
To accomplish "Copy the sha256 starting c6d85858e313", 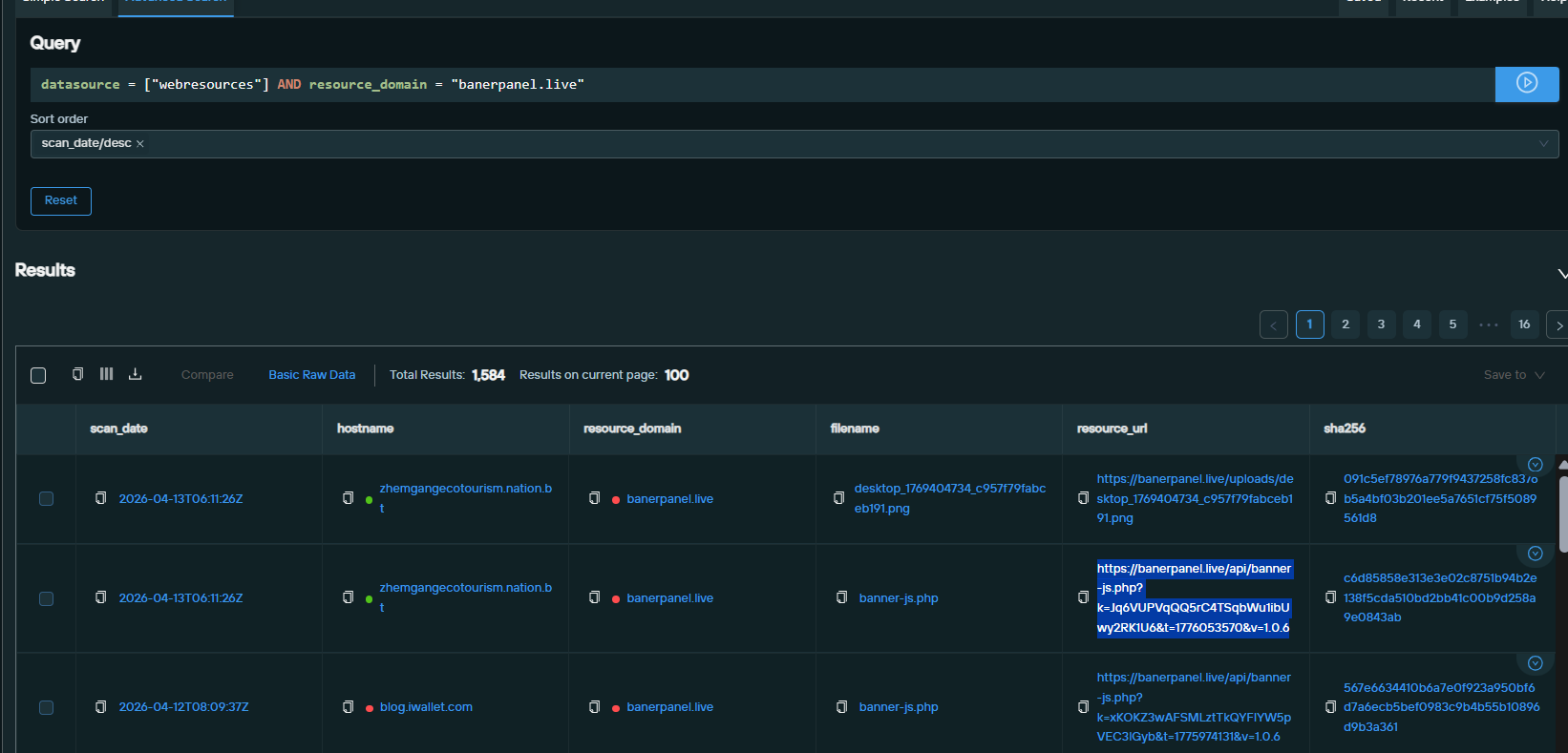I will (1330, 597).
